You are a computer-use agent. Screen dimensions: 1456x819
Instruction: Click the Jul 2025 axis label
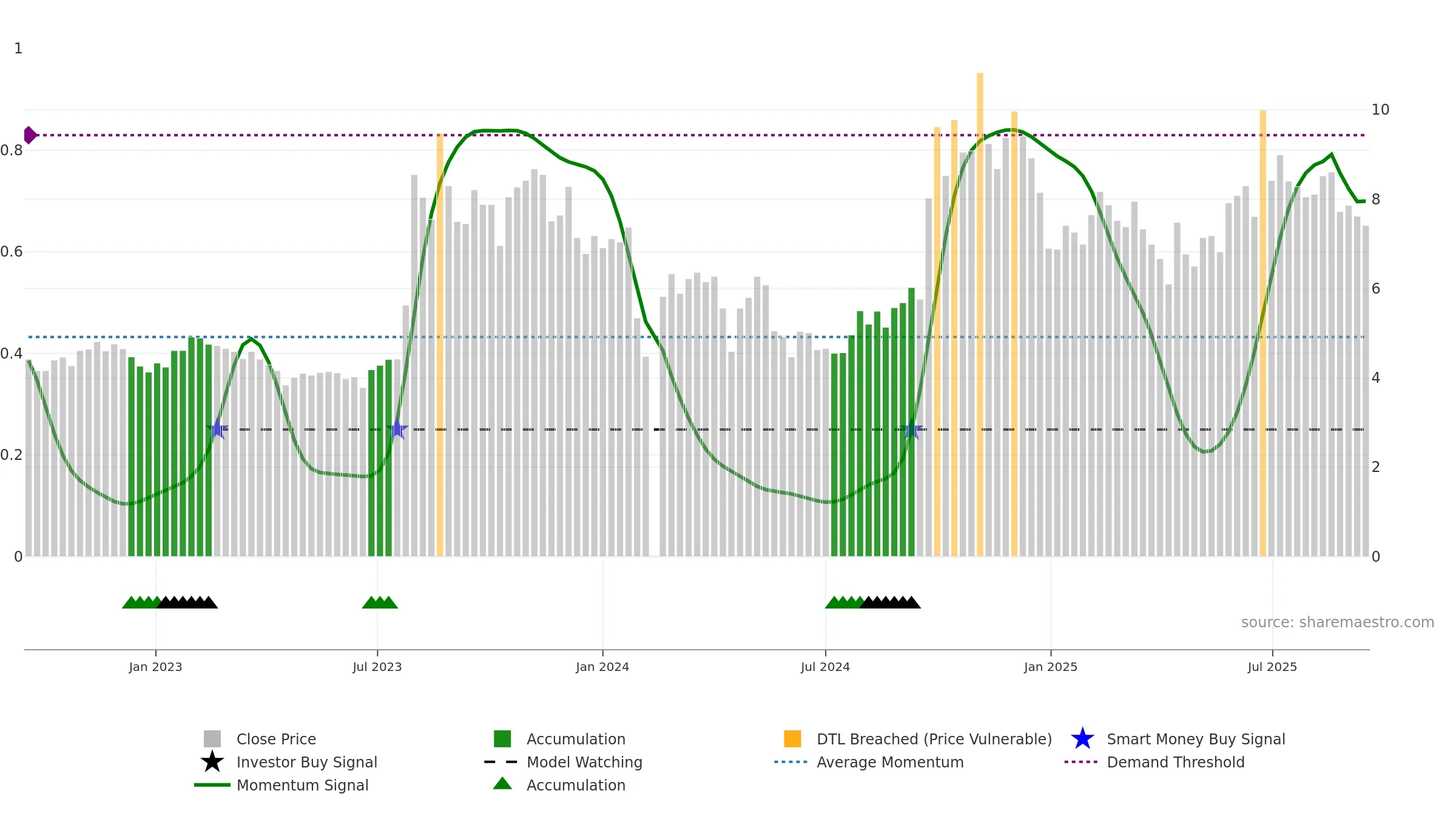[x=1272, y=667]
